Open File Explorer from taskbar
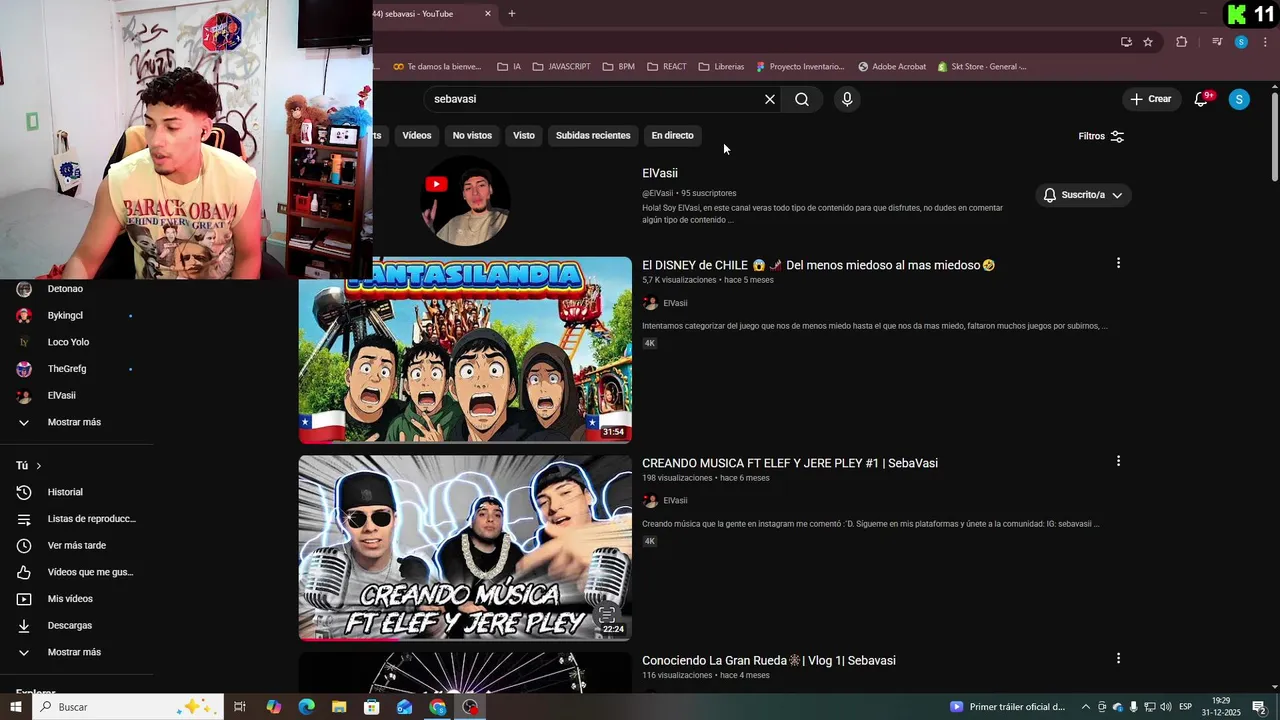 click(339, 707)
